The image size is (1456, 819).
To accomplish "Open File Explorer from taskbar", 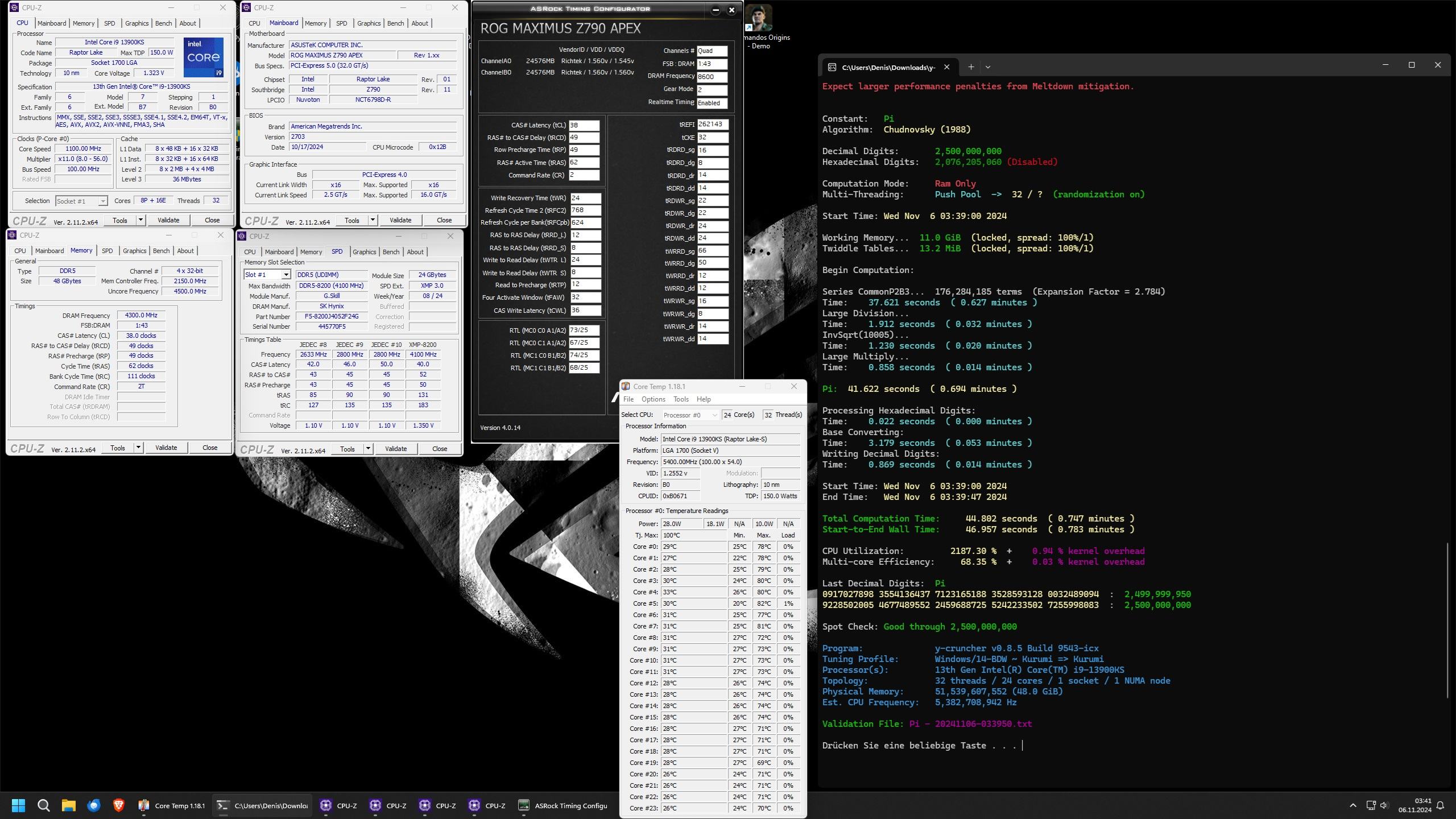I will click(x=68, y=805).
